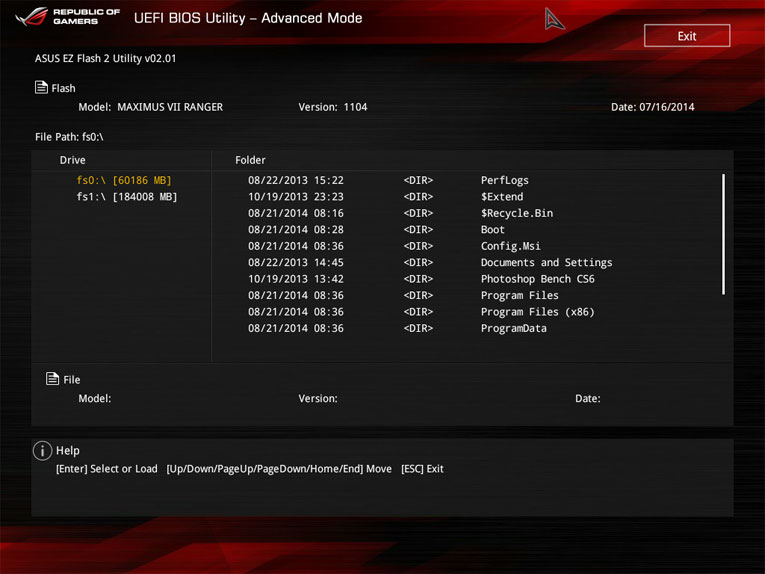Click the ASUS EZ Flash 2 Utility title
765x574 pixels.
pyautogui.click(x=105, y=59)
